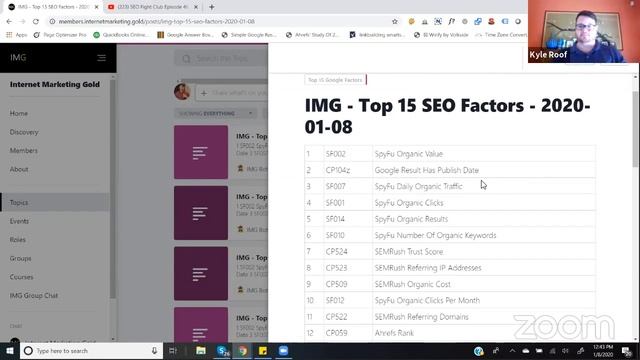Click the address bar URL
Image resolution: width=640 pixels, height=360 pixels.
pyautogui.click(x=157, y=21)
